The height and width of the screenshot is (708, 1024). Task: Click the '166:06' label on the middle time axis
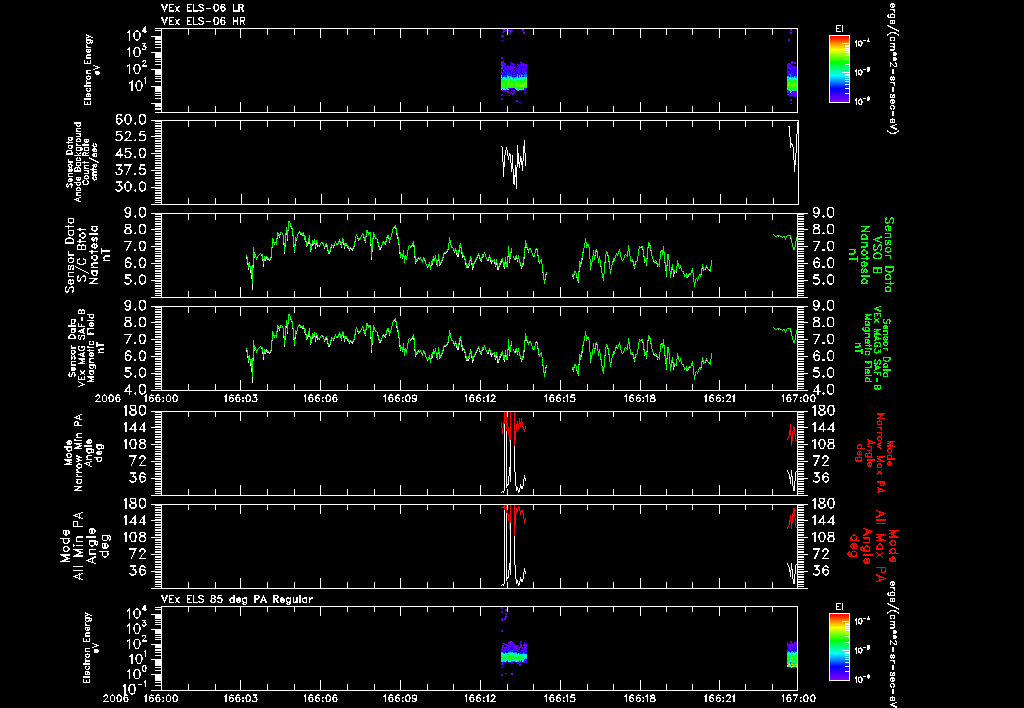[x=320, y=398]
